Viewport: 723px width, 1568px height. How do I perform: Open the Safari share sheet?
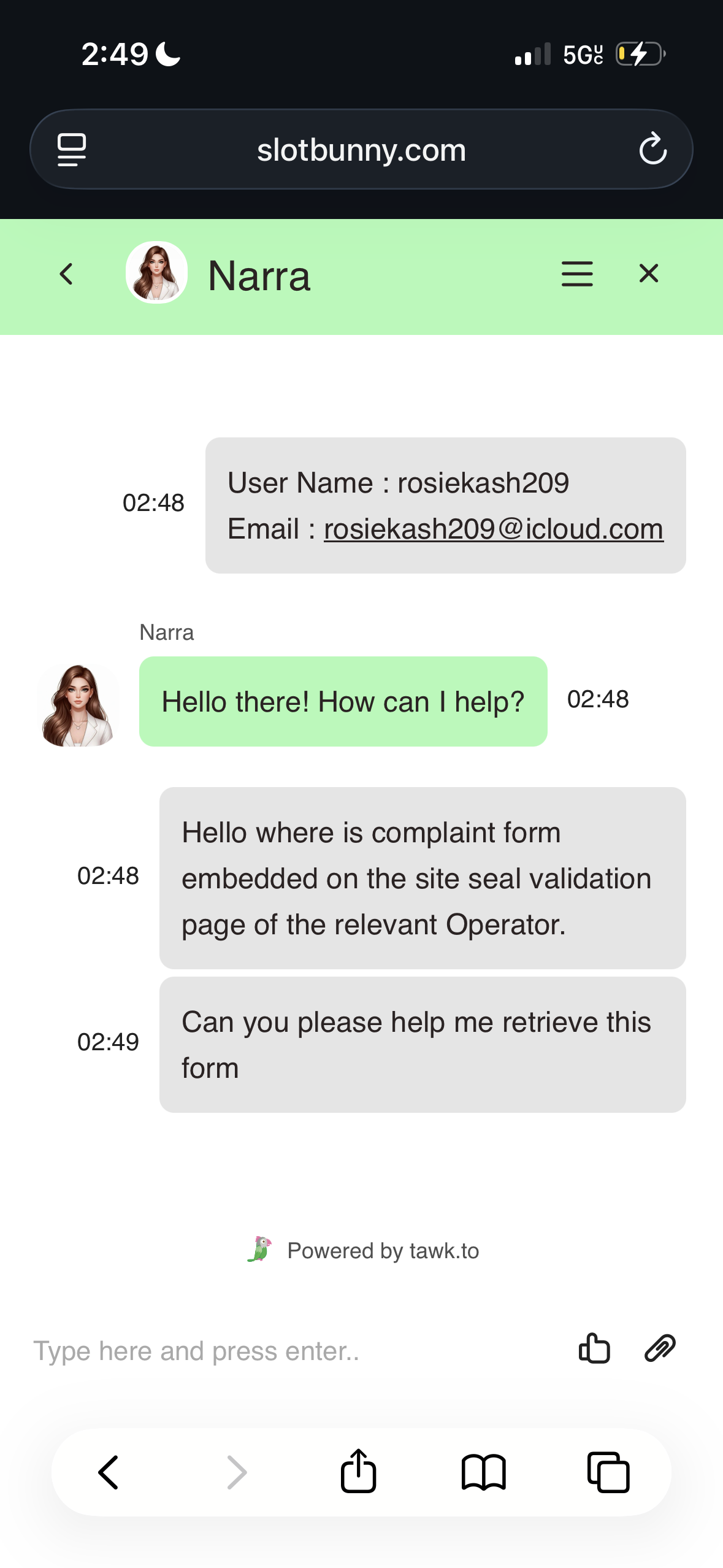[358, 1471]
